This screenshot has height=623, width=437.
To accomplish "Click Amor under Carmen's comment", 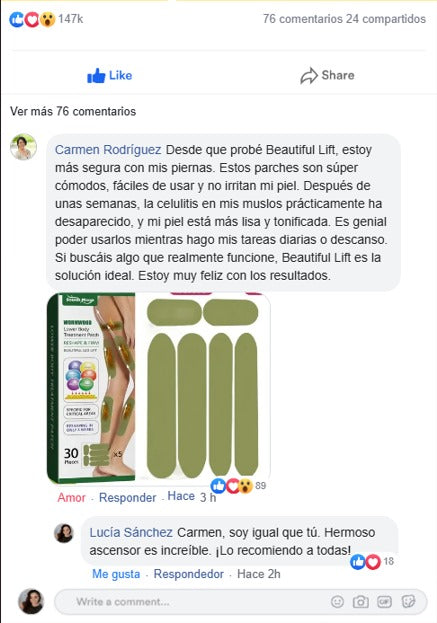I will pyautogui.click(x=72, y=497).
